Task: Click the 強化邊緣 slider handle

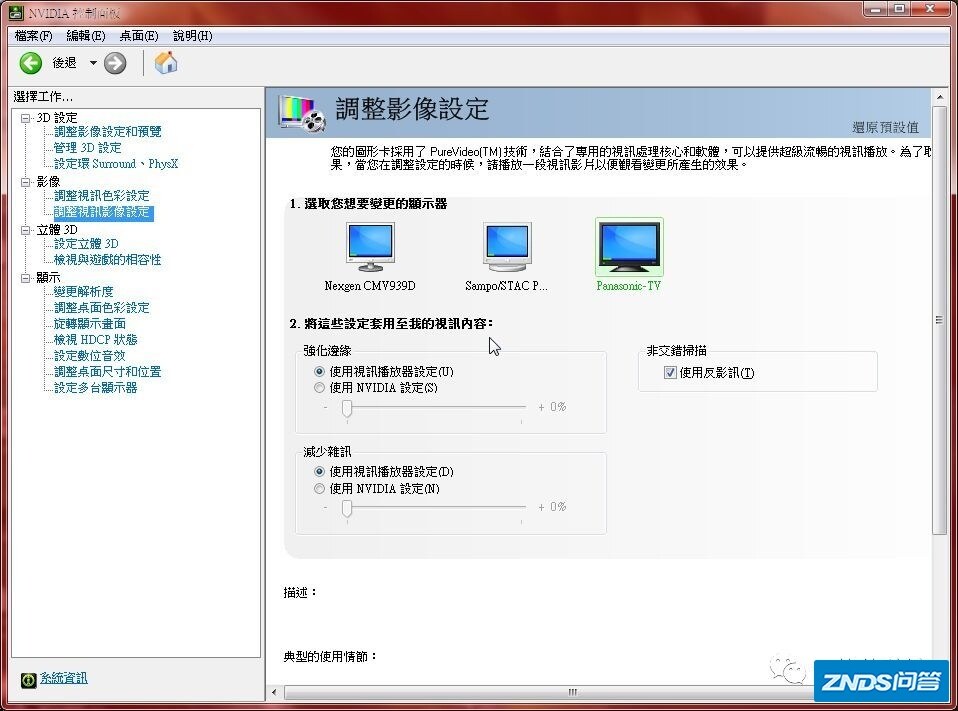Action: (x=347, y=409)
